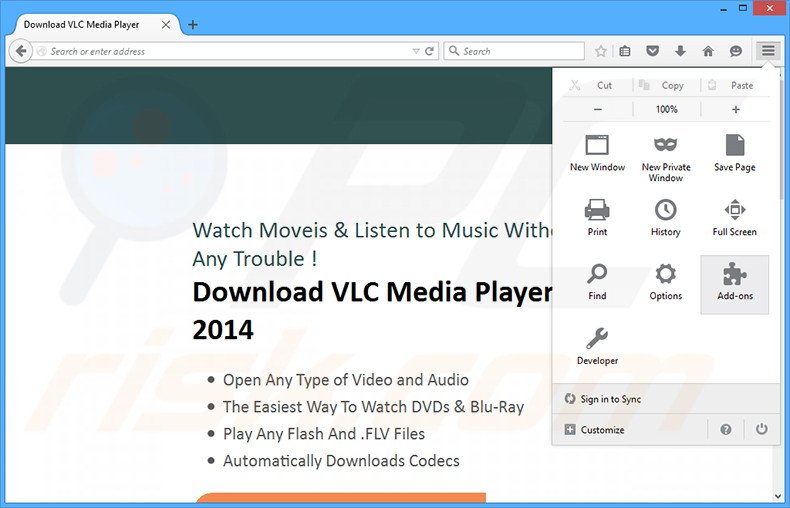Show bookmarks list icon
Screen dimensions: 790x508
tap(625, 51)
